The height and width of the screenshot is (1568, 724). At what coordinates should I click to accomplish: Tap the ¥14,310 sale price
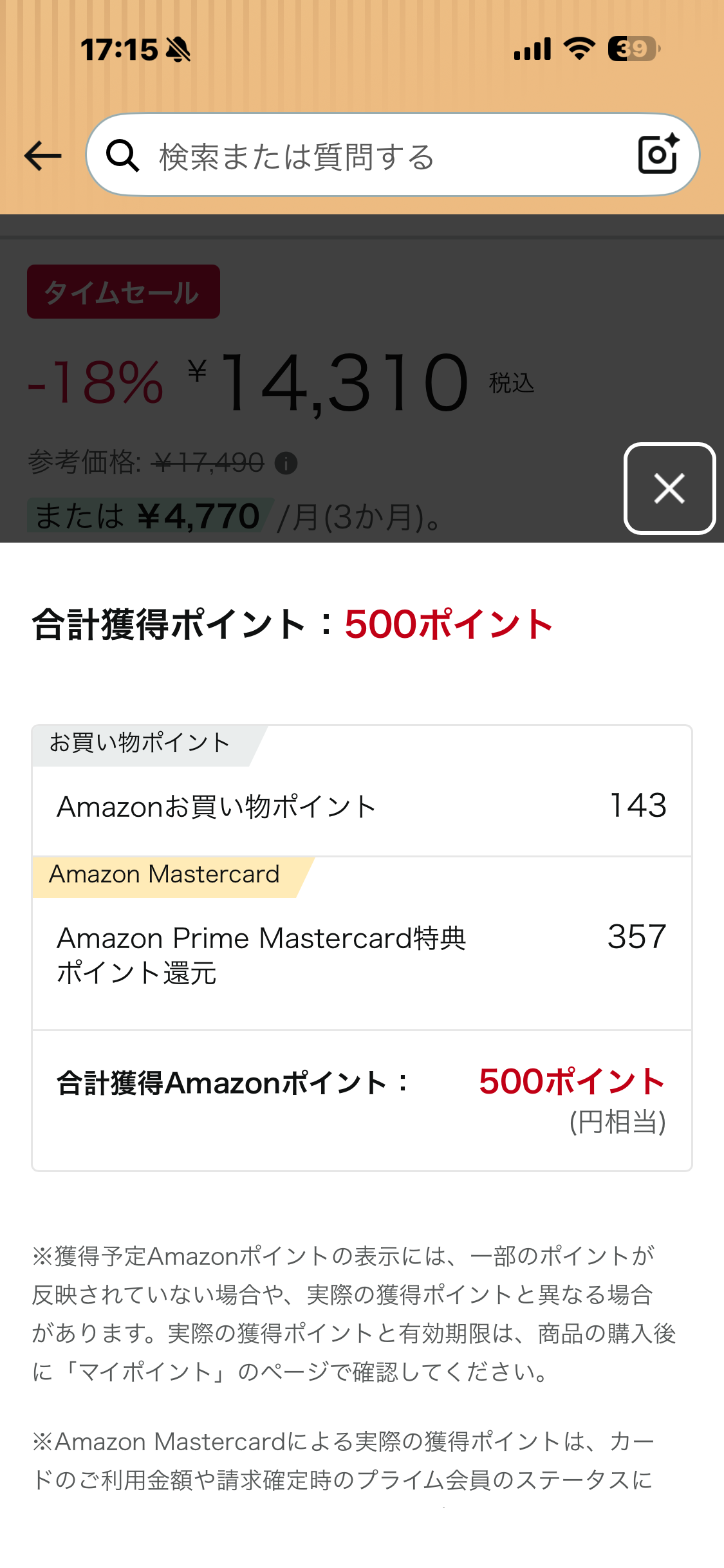tap(344, 383)
